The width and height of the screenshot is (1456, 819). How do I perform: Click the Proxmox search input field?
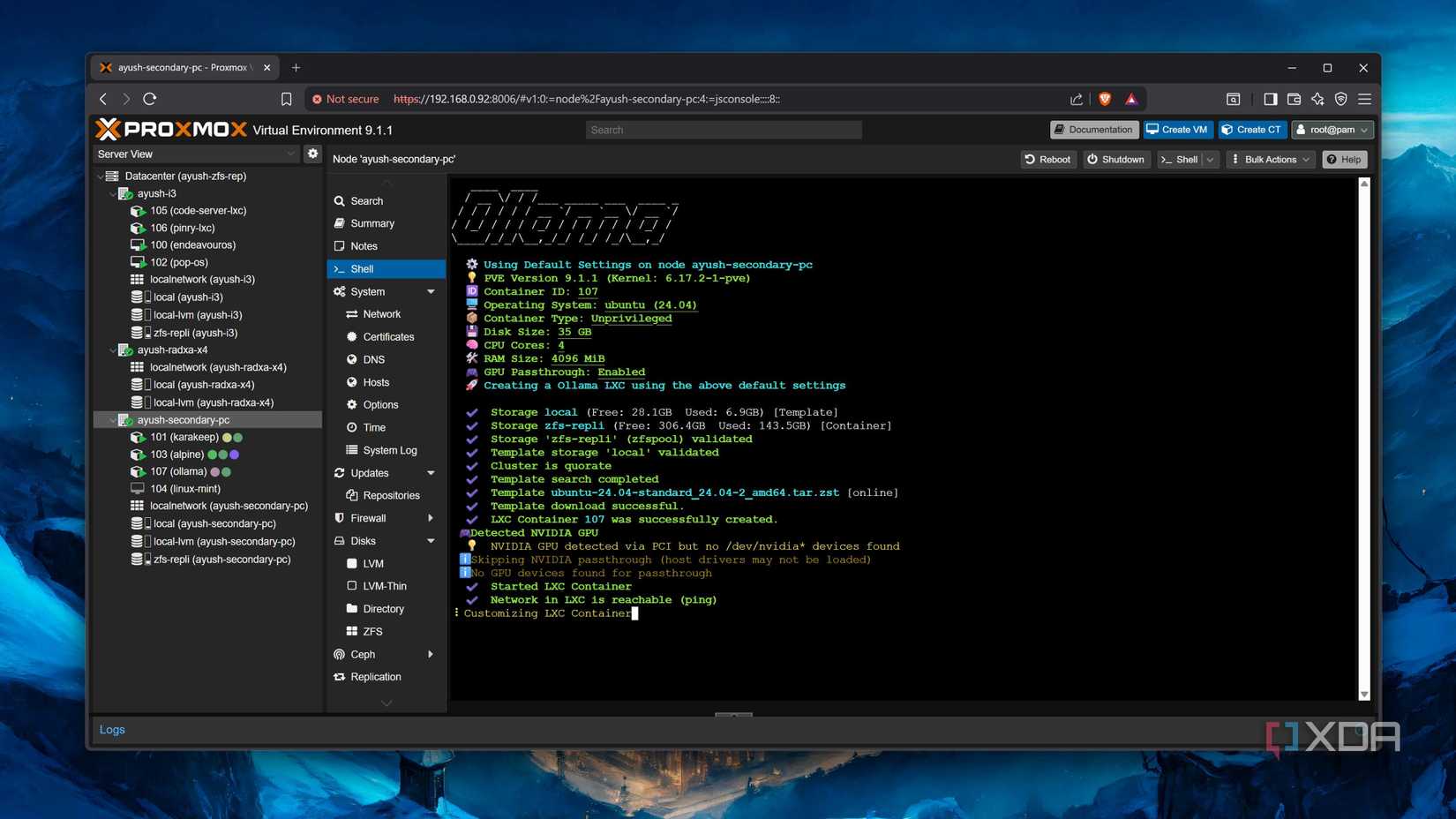click(723, 130)
